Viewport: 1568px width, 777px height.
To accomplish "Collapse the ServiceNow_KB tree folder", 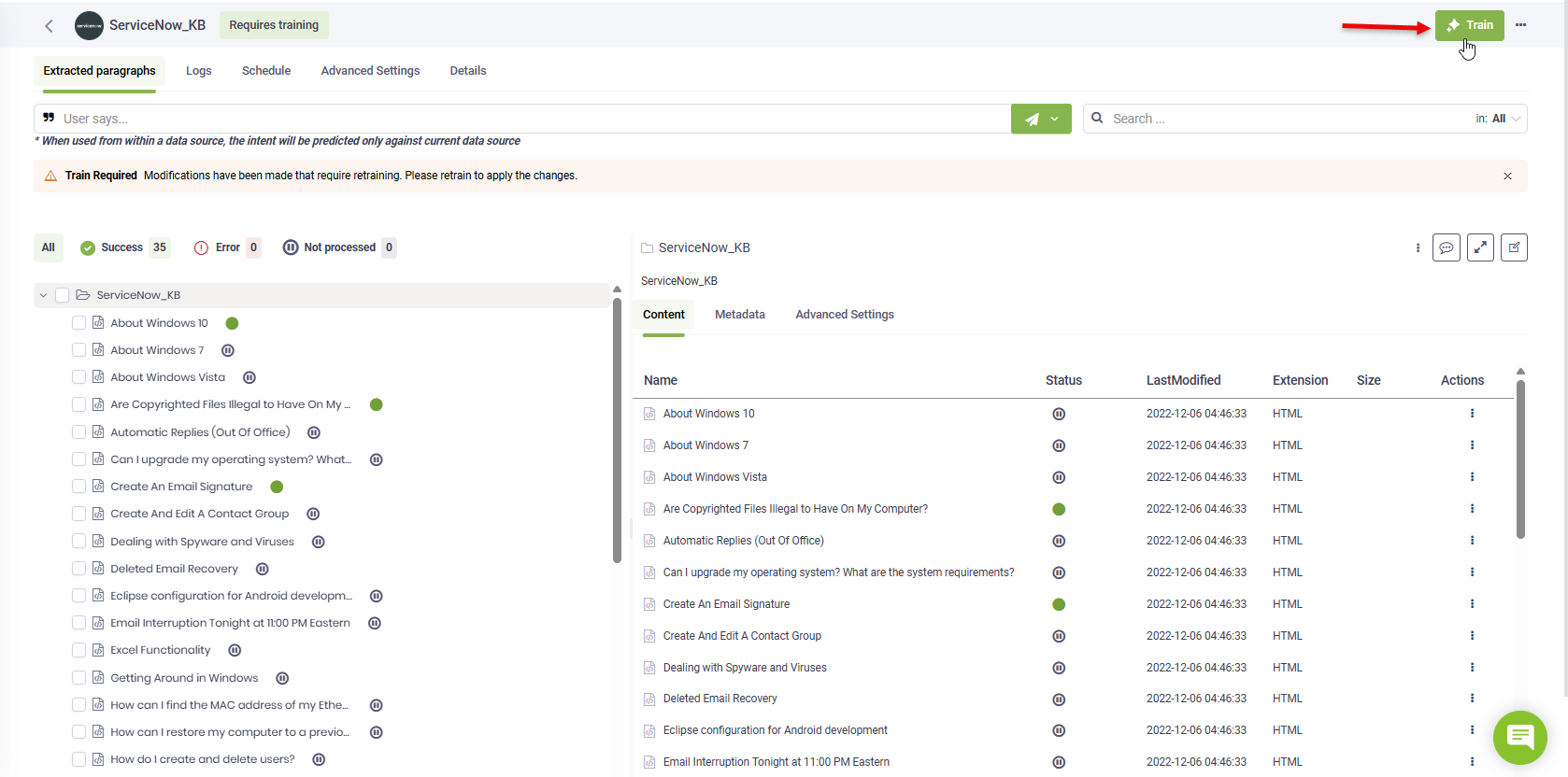I will click(x=43, y=295).
